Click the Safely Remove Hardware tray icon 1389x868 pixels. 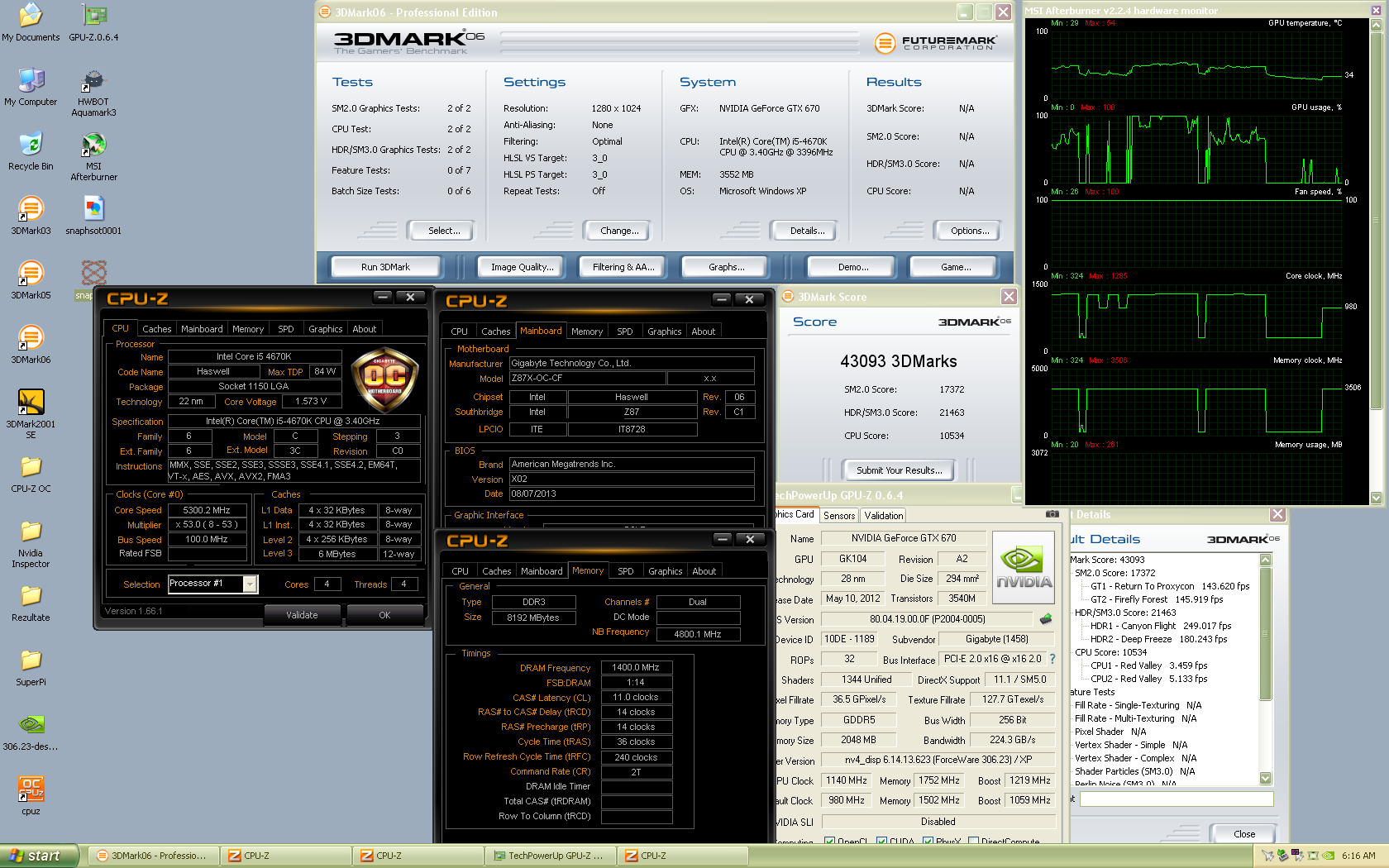pos(1282,856)
